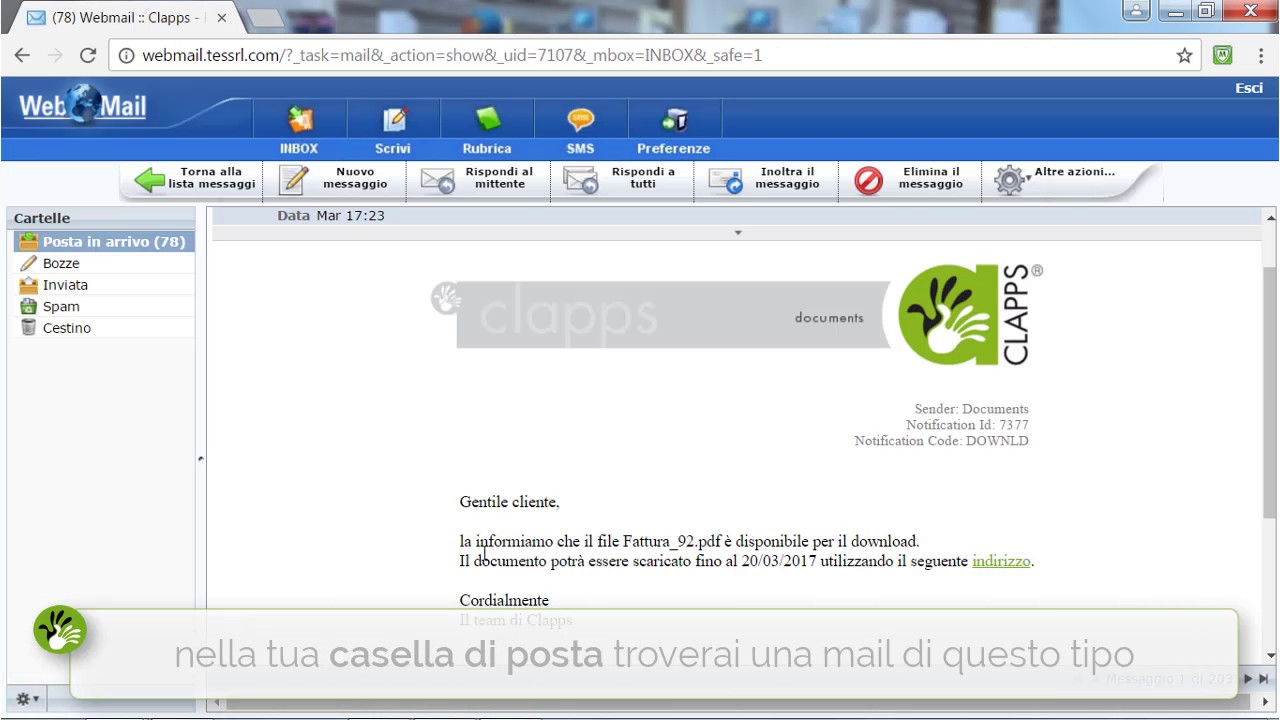Image resolution: width=1280 pixels, height=720 pixels.
Task: Follow the green indirizzo download link
Action: point(1001,561)
